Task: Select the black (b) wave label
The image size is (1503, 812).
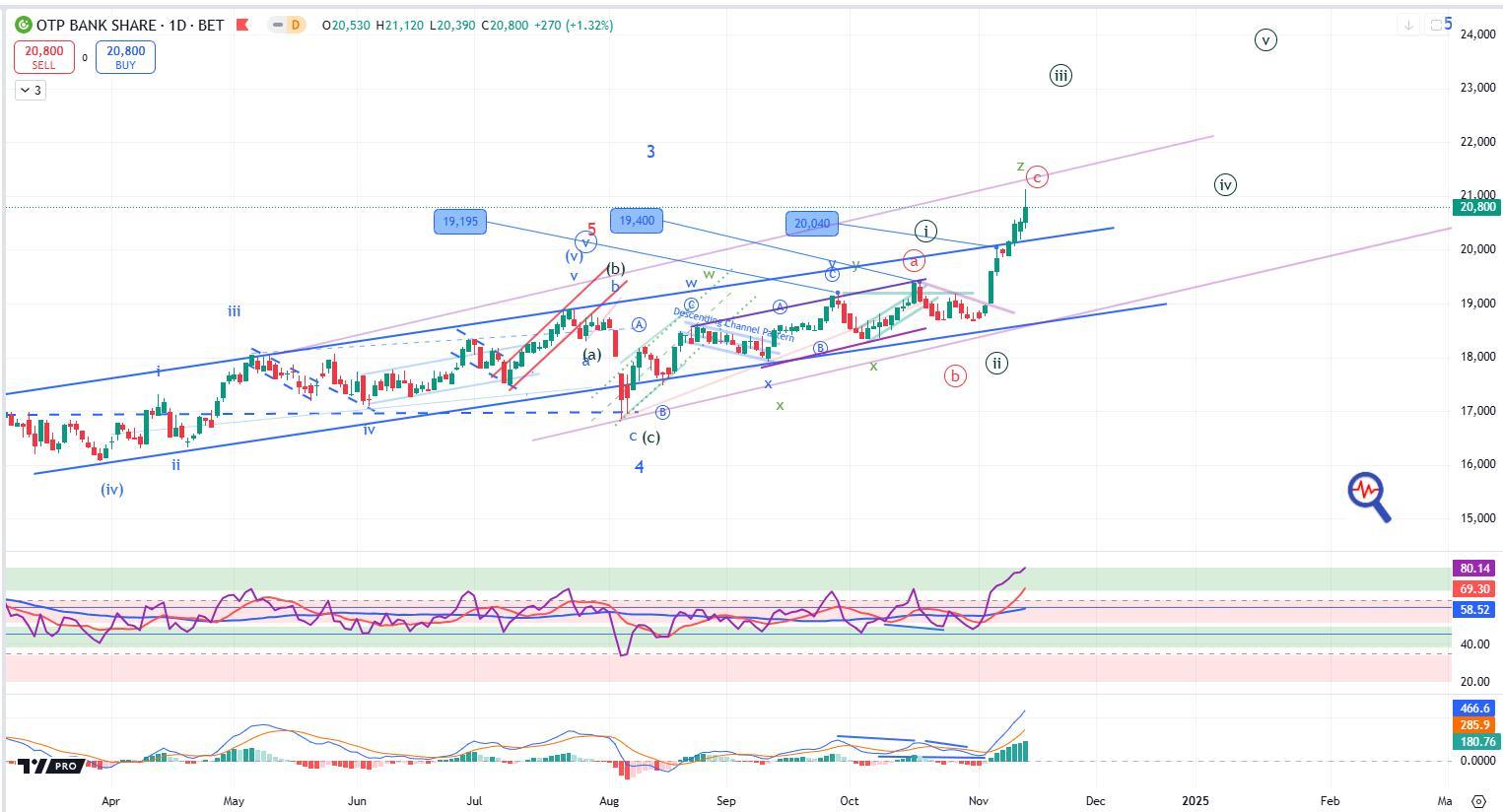Action: tap(616, 269)
